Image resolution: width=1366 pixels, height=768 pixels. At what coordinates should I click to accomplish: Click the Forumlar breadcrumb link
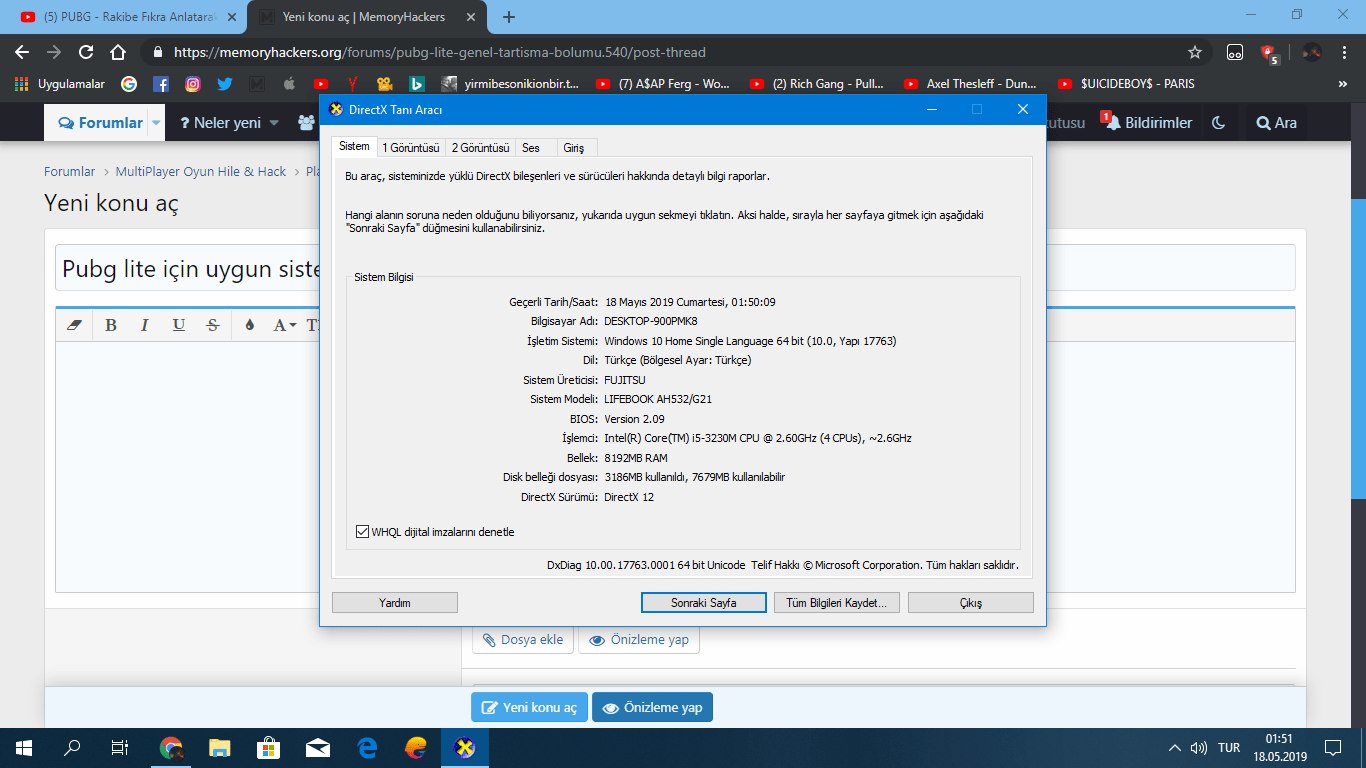click(70, 172)
